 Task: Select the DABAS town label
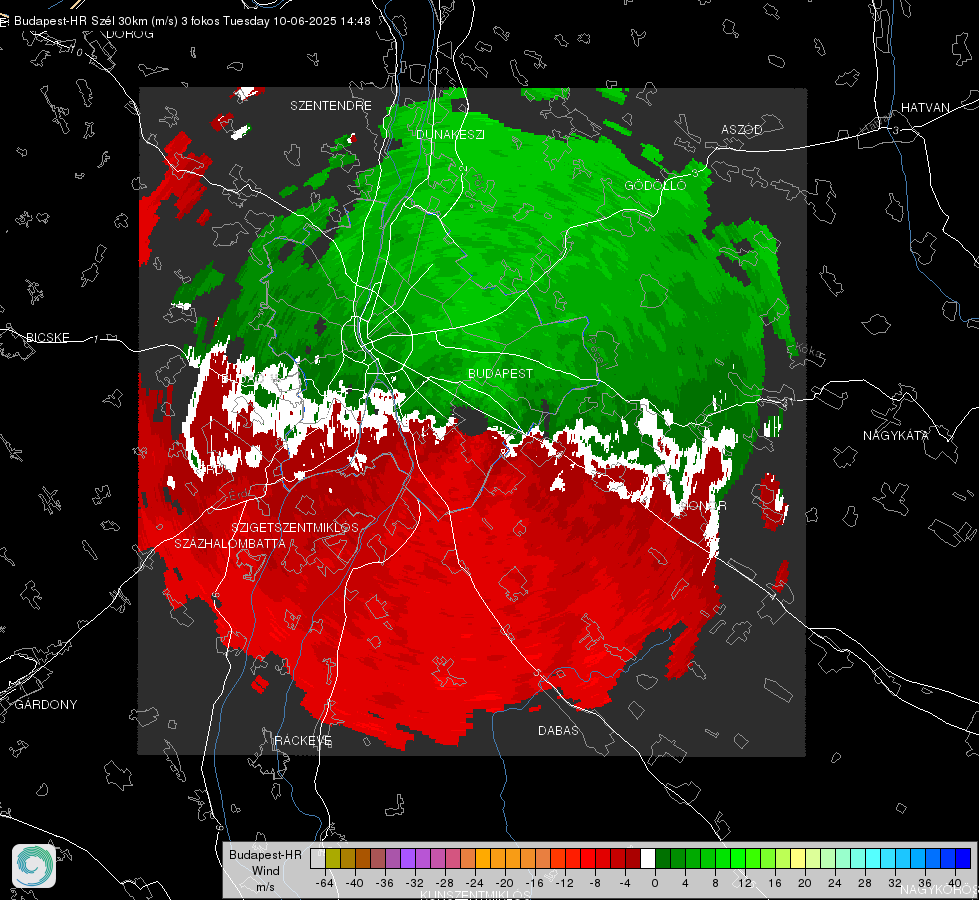(558, 730)
